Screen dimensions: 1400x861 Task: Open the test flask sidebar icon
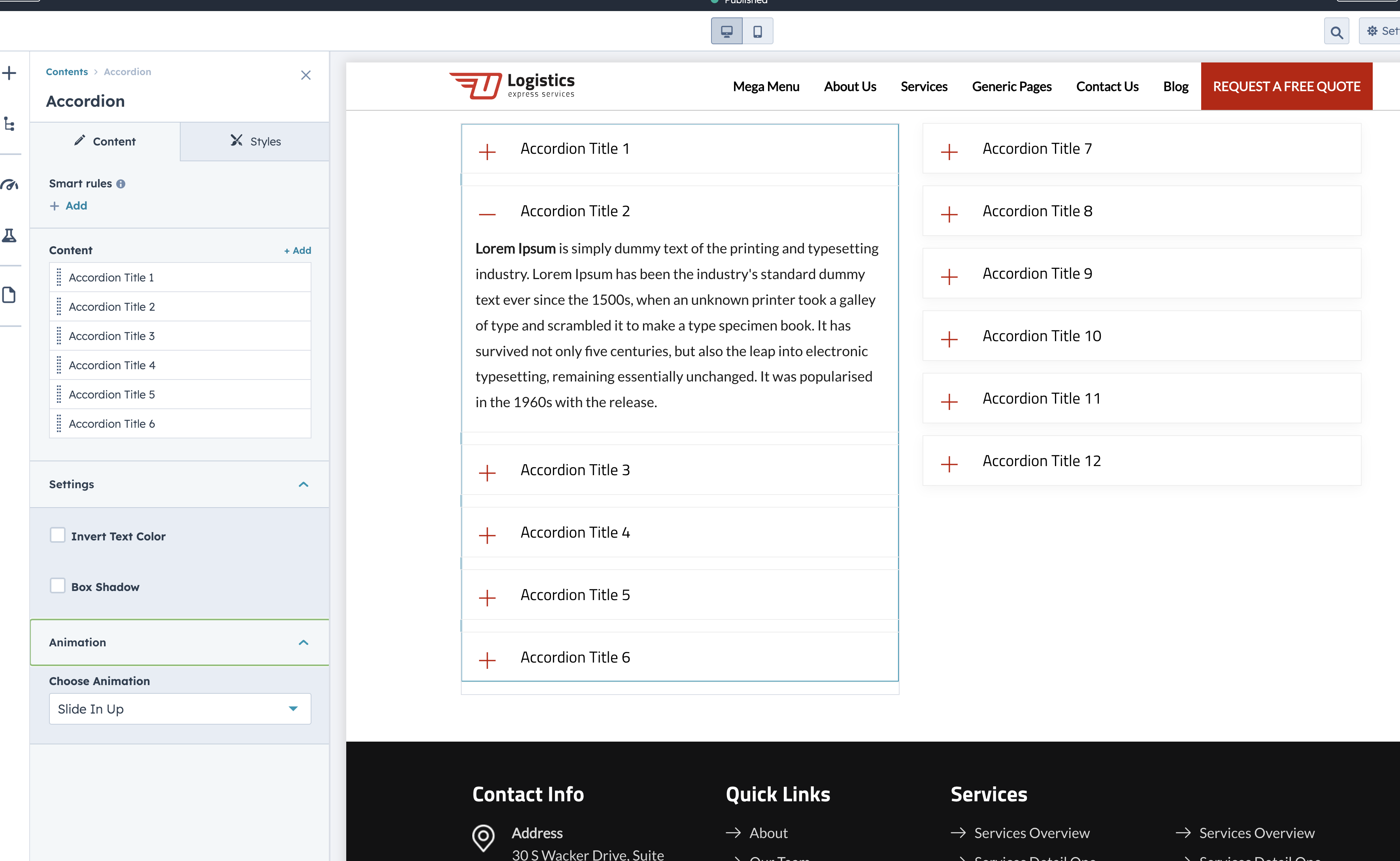(9, 235)
